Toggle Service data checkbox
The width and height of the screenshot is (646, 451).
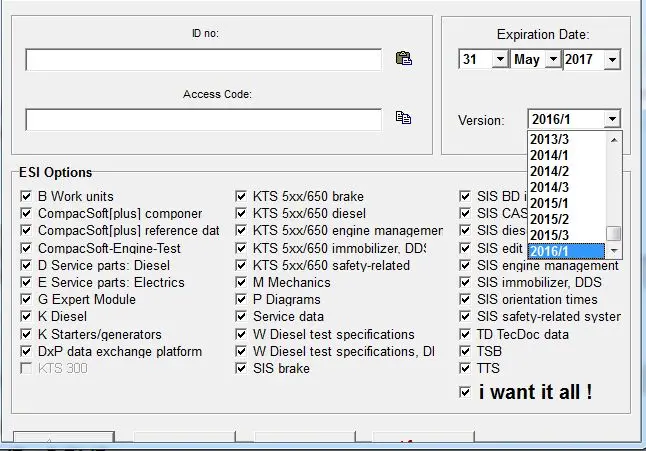[x=241, y=316]
